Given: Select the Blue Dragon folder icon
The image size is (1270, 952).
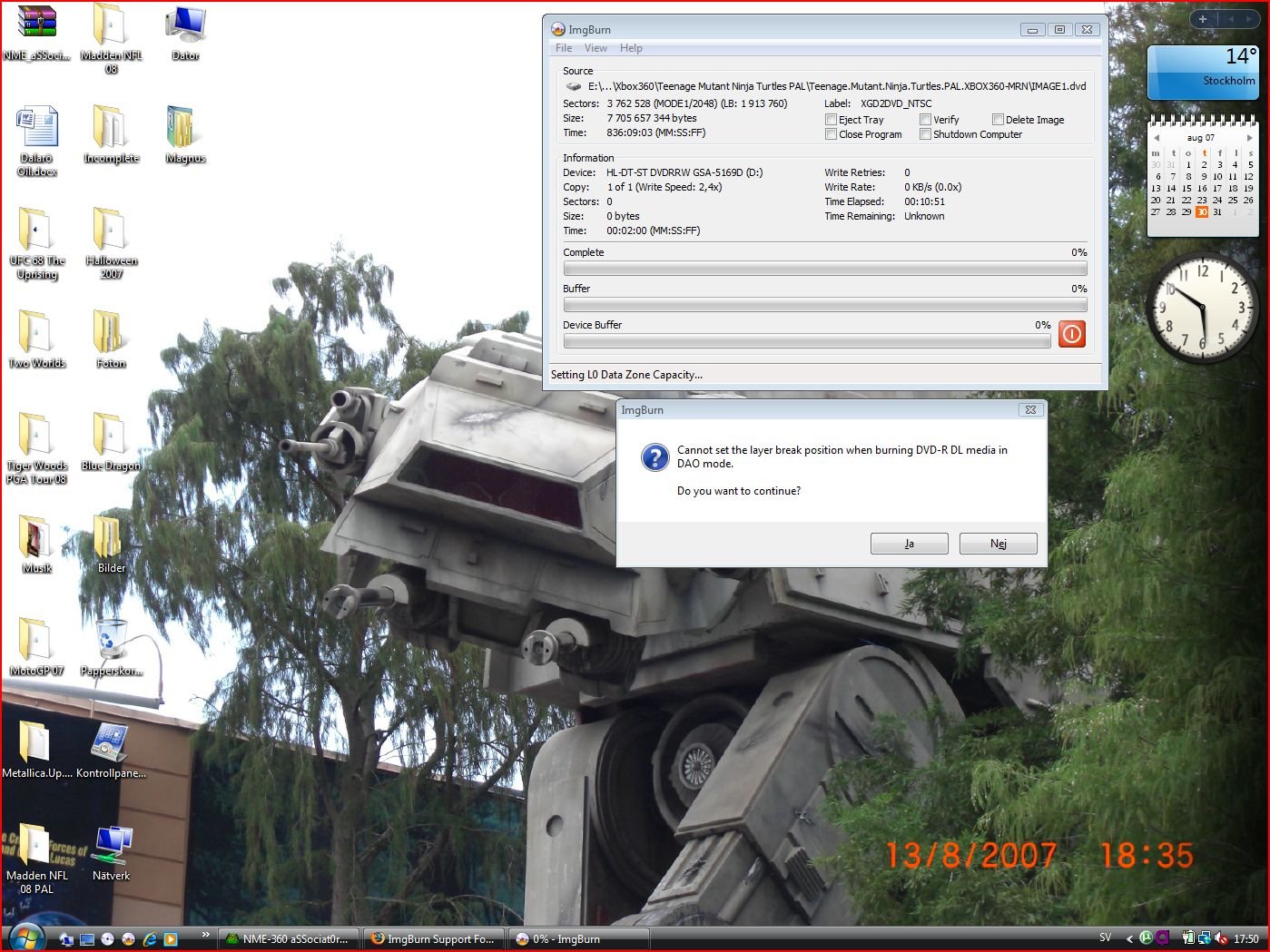Looking at the screenshot, I should [111, 442].
